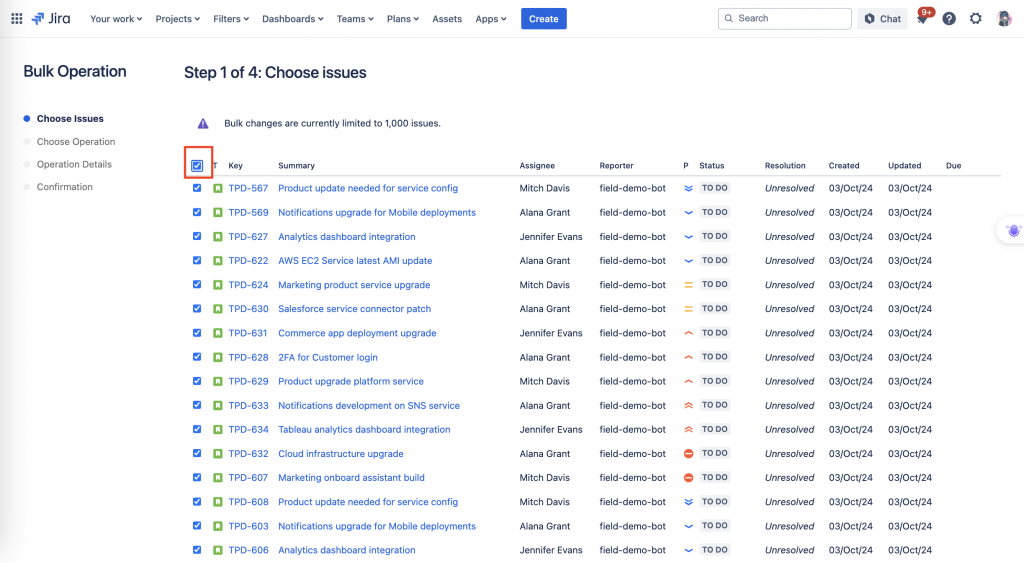Uncheck the checkbox for TPD-630
This screenshot has height=563, width=1024.
(197, 308)
